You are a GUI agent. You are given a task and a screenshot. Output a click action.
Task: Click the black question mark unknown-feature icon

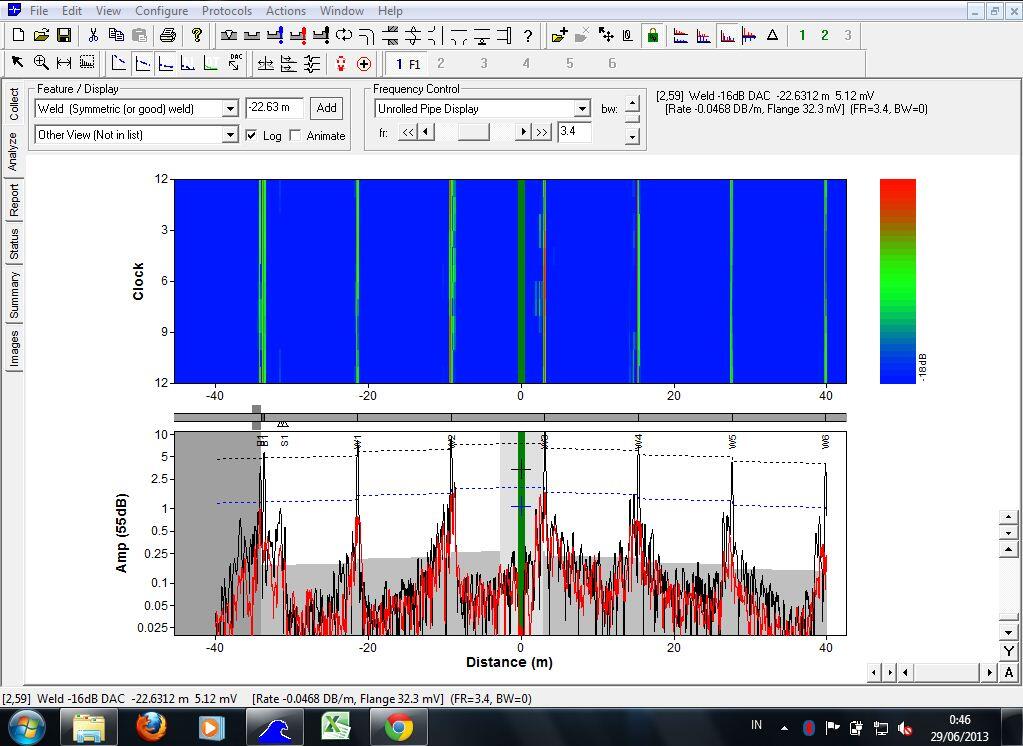pos(528,35)
